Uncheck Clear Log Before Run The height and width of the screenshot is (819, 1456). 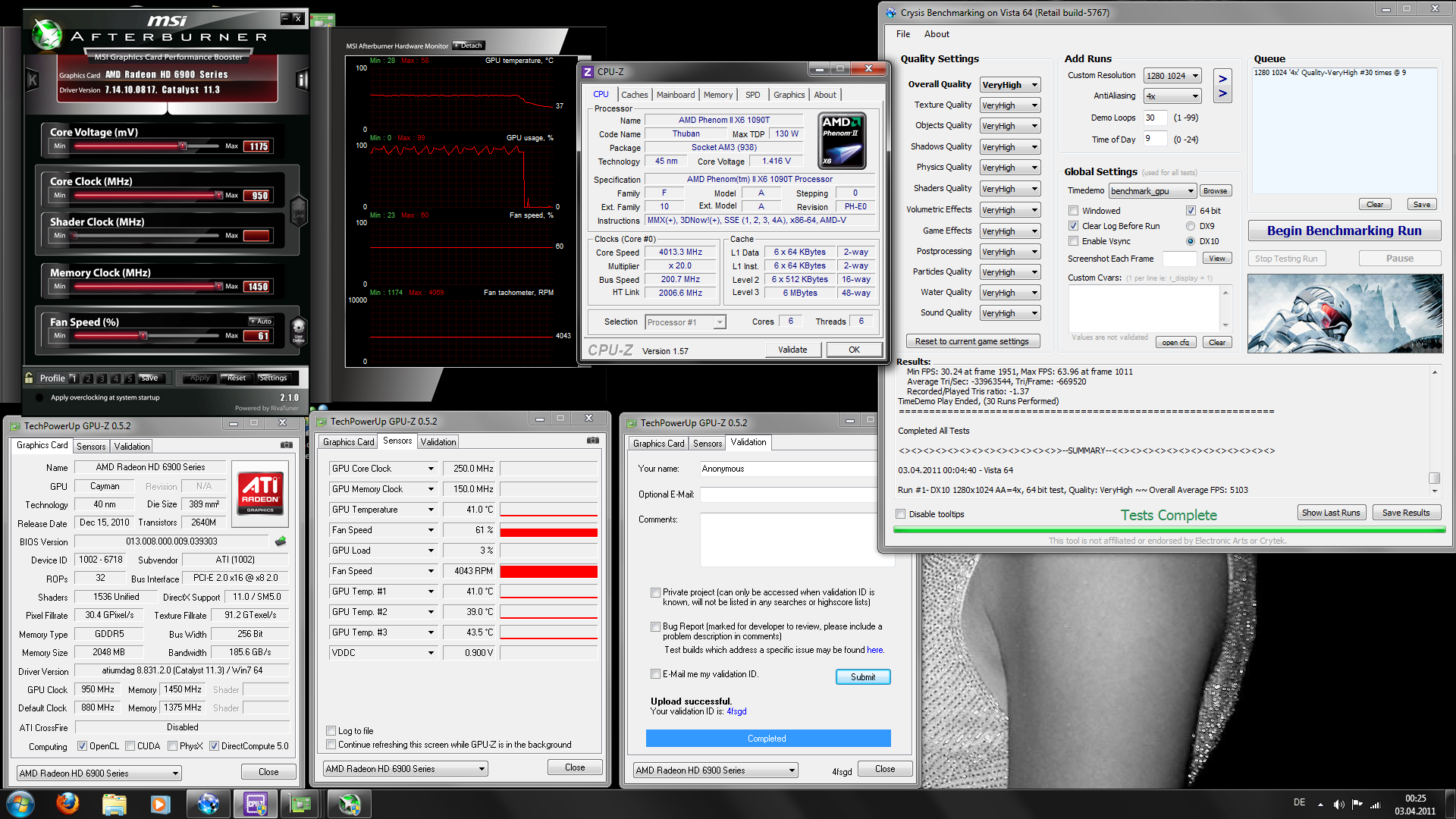click(1073, 226)
